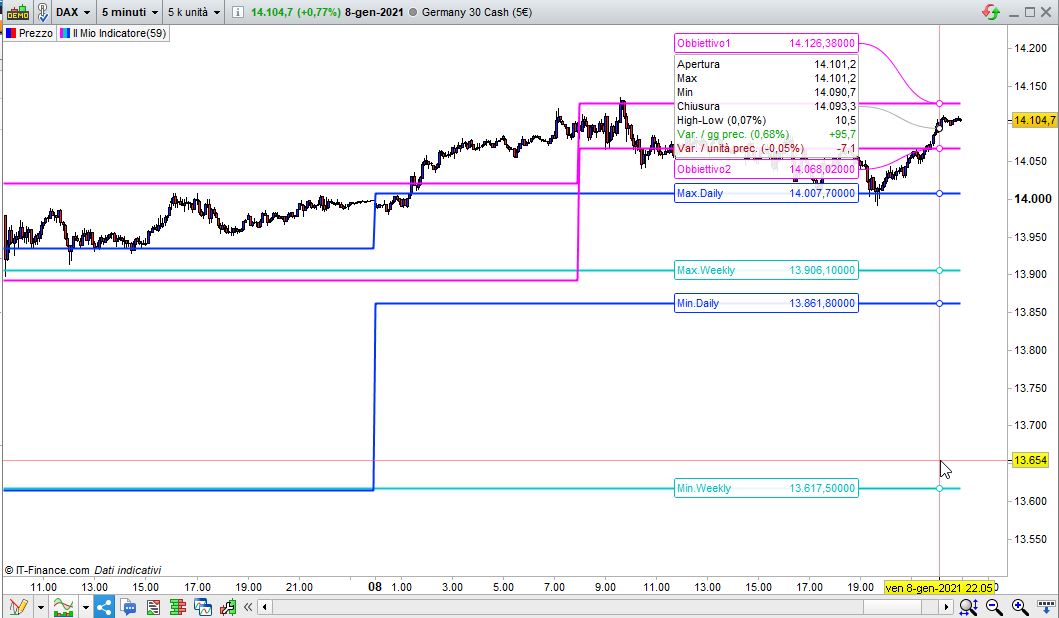
Task: Click the 14.104,7 current price tag
Action: [1034, 120]
